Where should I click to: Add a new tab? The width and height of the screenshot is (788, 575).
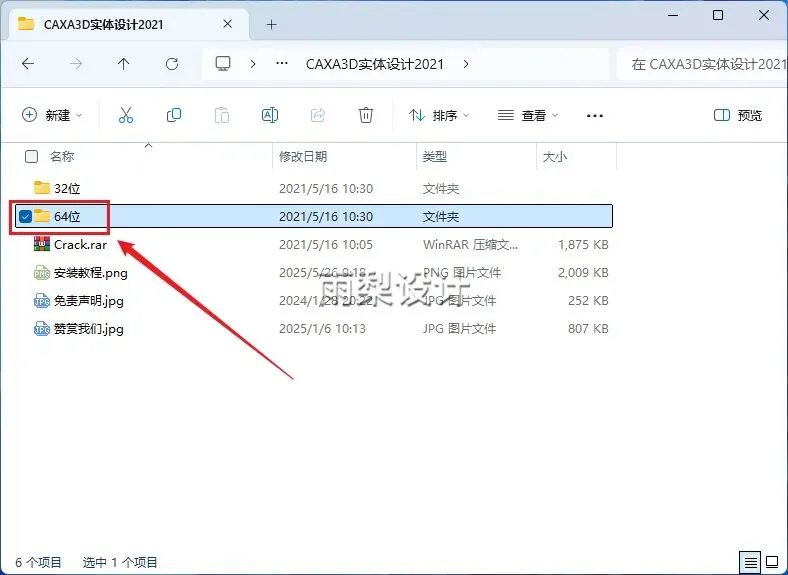point(271,24)
